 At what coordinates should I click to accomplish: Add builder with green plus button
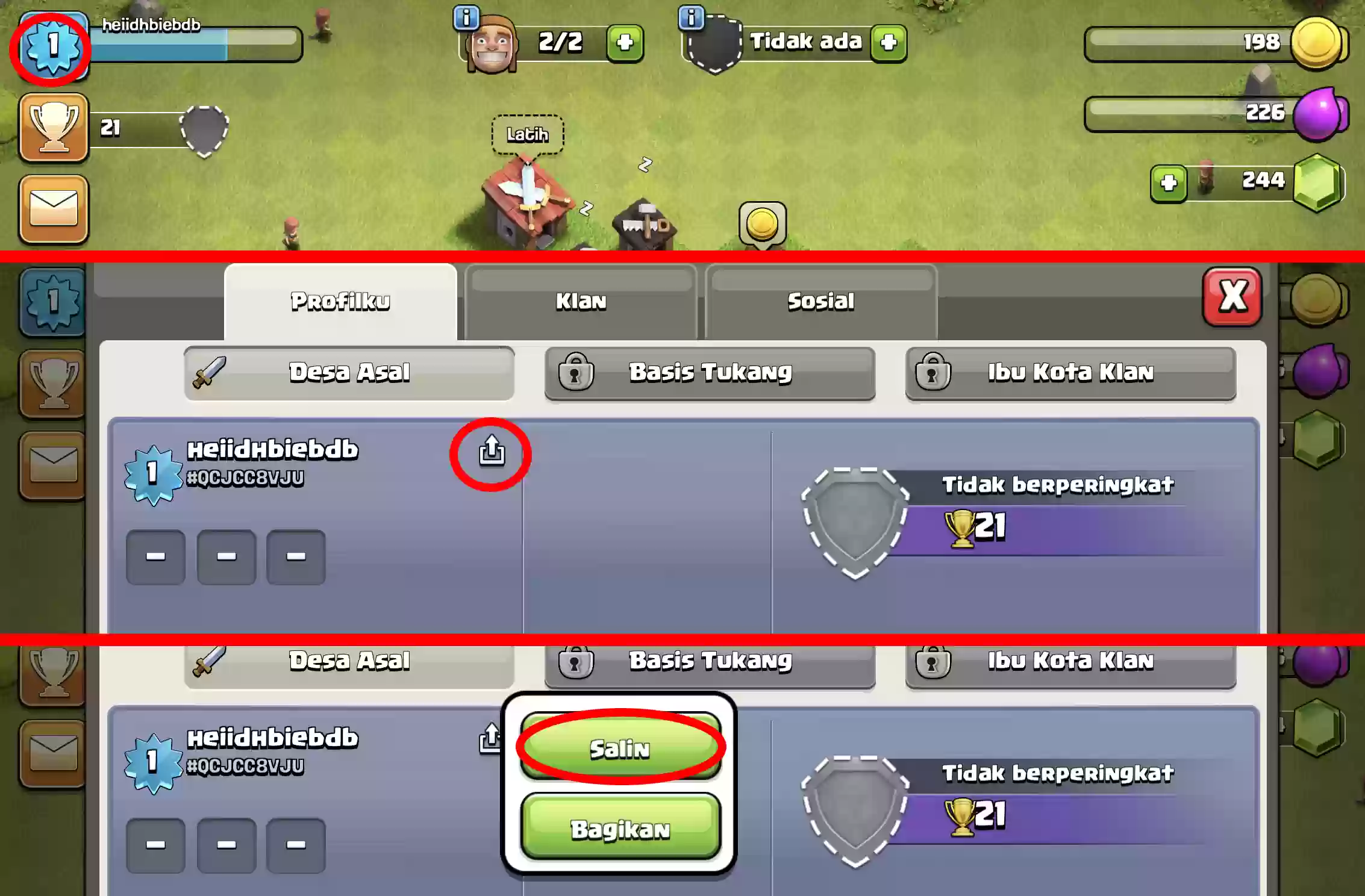click(x=625, y=43)
